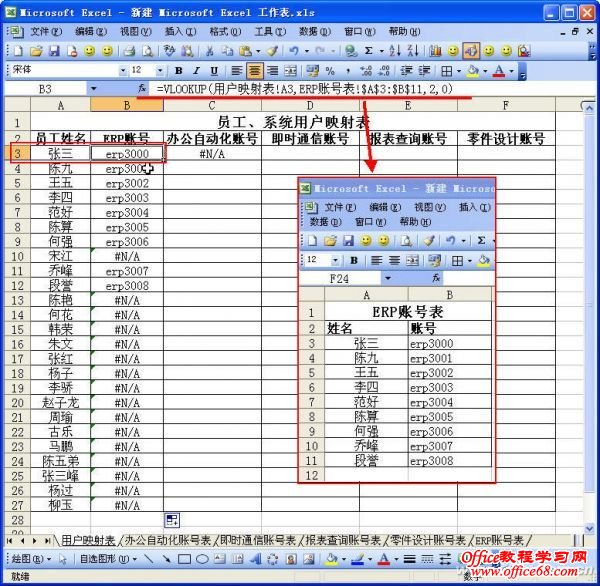Cut the selection with the scissors icon
600x586 pixels.
tap(209, 51)
